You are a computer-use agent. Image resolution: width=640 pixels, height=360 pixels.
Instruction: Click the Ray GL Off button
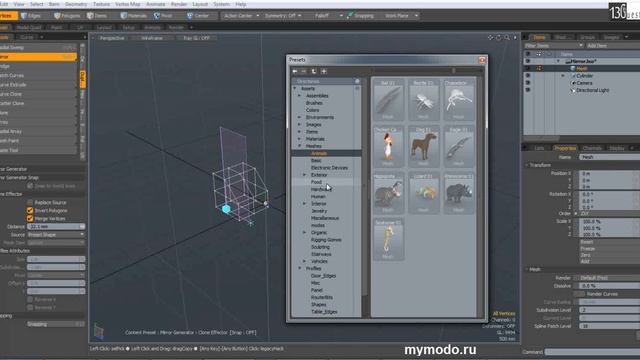[196, 38]
